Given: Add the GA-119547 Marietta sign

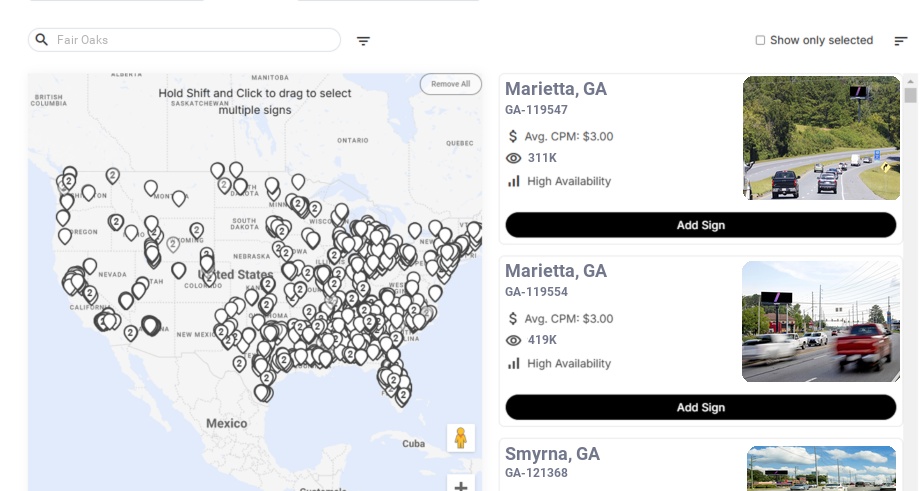Looking at the screenshot, I should pyautogui.click(x=700, y=225).
